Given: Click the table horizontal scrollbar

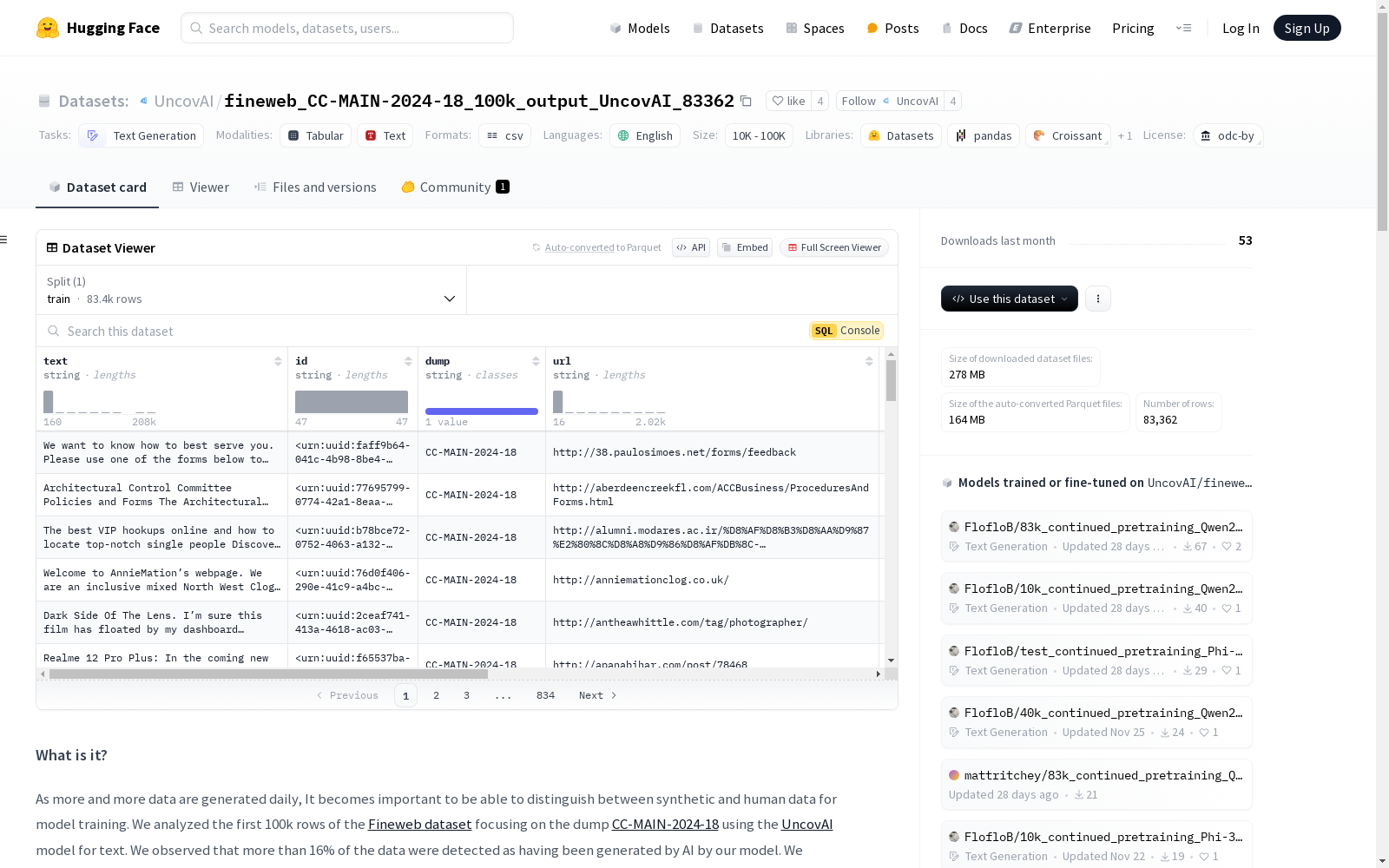Looking at the screenshot, I should point(268,674).
